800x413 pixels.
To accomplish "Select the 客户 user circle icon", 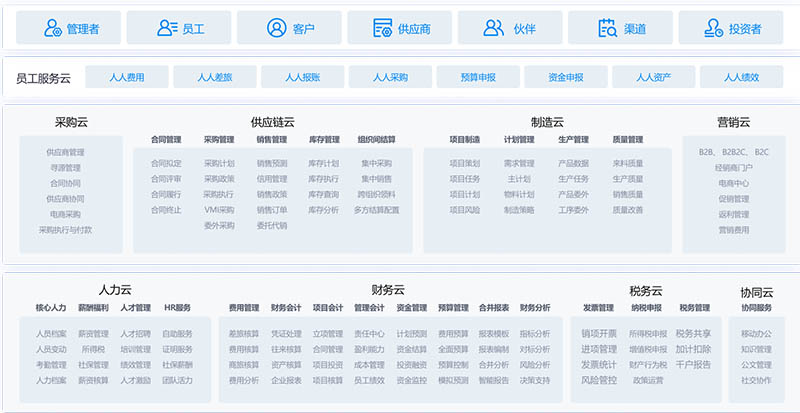I will (275, 29).
